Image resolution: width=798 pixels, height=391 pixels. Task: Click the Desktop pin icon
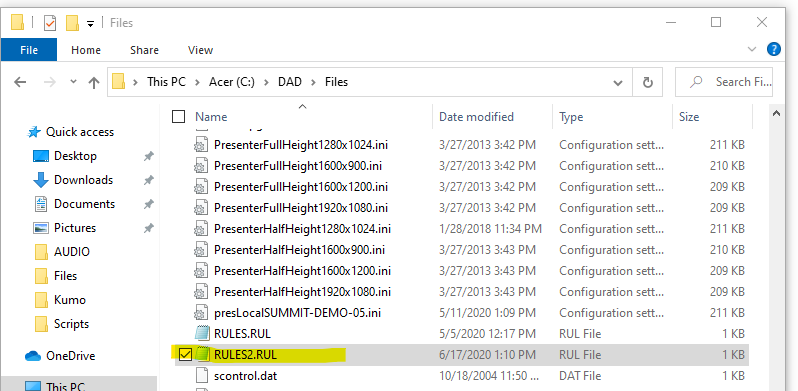tap(148, 156)
